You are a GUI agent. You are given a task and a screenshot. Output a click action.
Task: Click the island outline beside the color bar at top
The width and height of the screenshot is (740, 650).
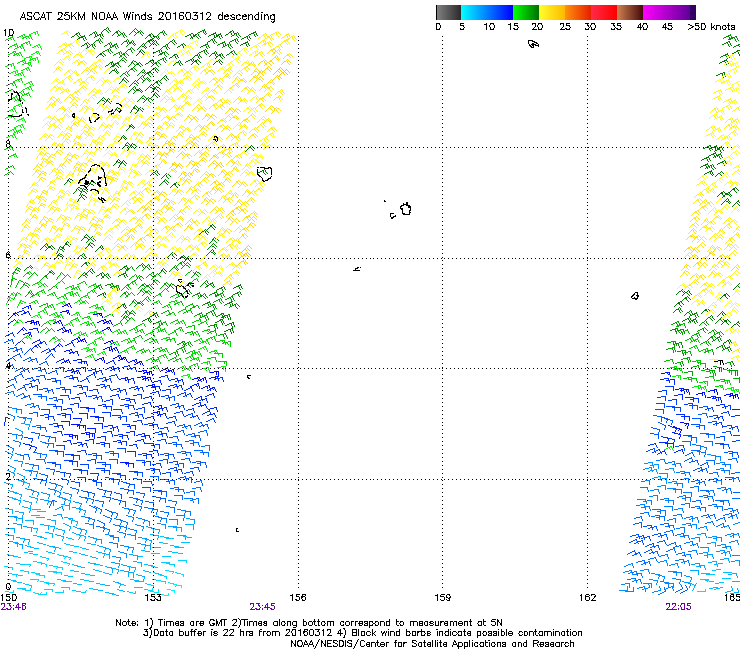(x=533, y=44)
